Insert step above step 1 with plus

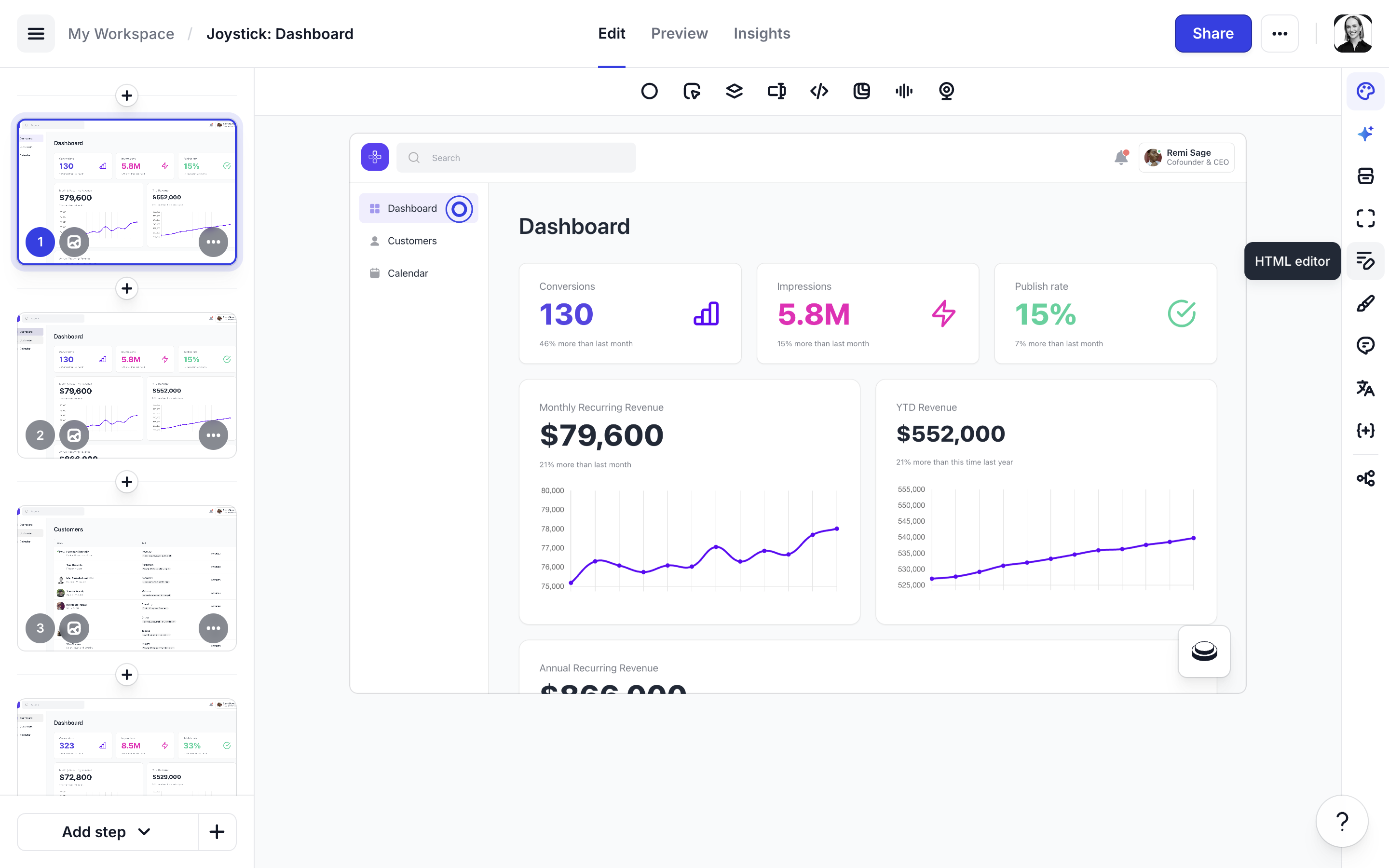tap(127, 95)
